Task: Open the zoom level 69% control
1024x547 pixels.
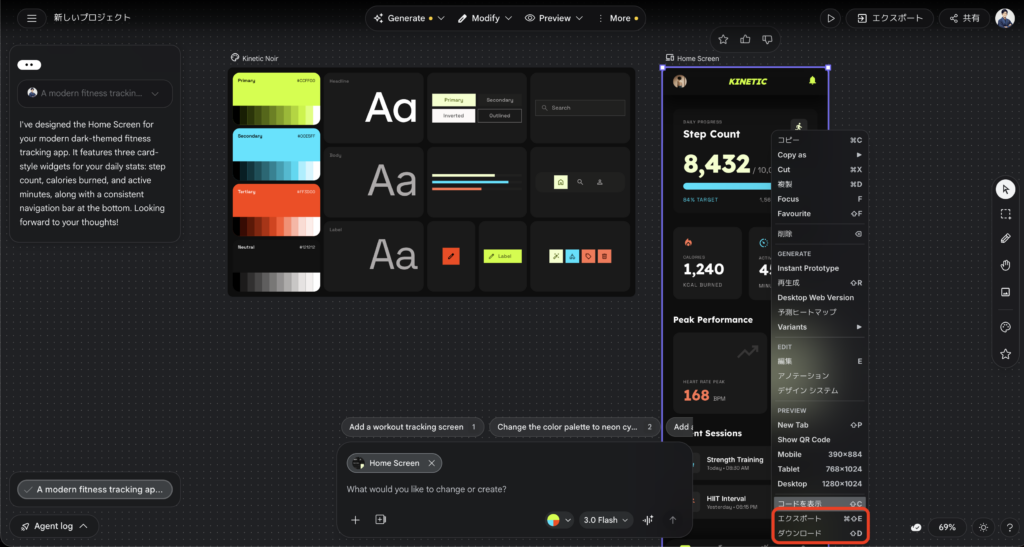Action: click(x=947, y=527)
